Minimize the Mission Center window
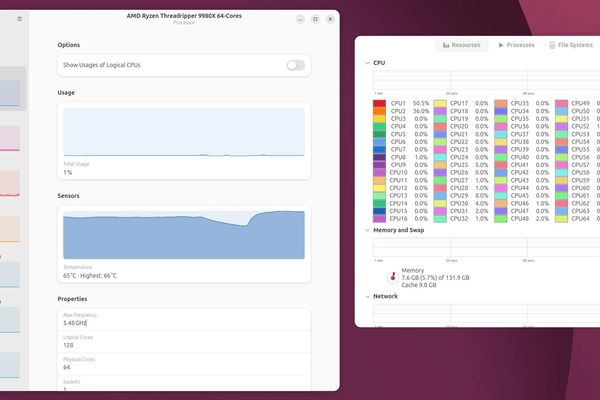 [x=300, y=19]
